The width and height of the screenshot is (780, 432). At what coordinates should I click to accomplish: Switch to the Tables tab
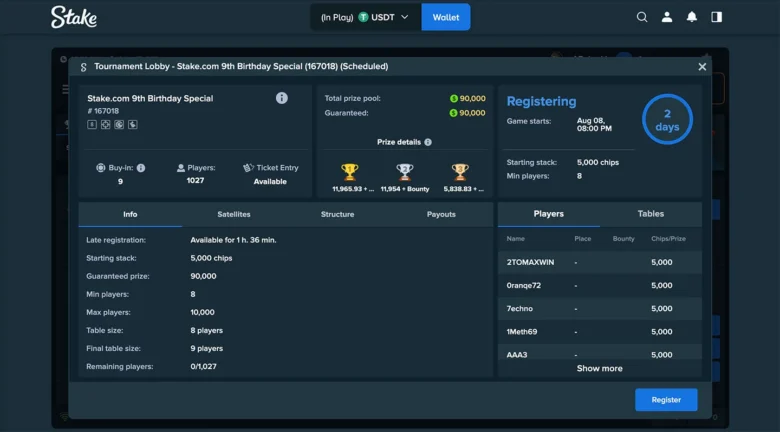coord(651,214)
